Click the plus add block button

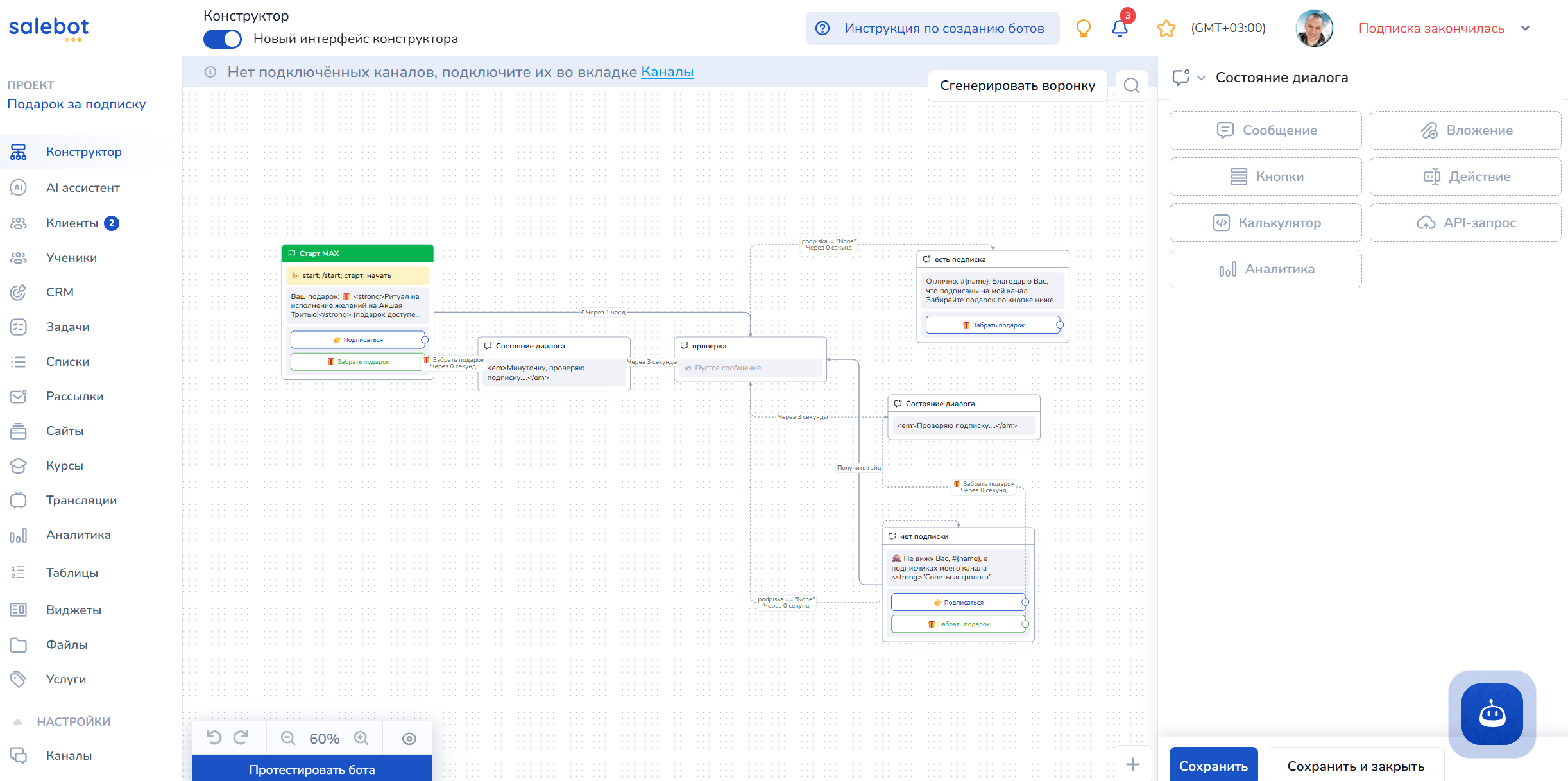tap(1132, 764)
